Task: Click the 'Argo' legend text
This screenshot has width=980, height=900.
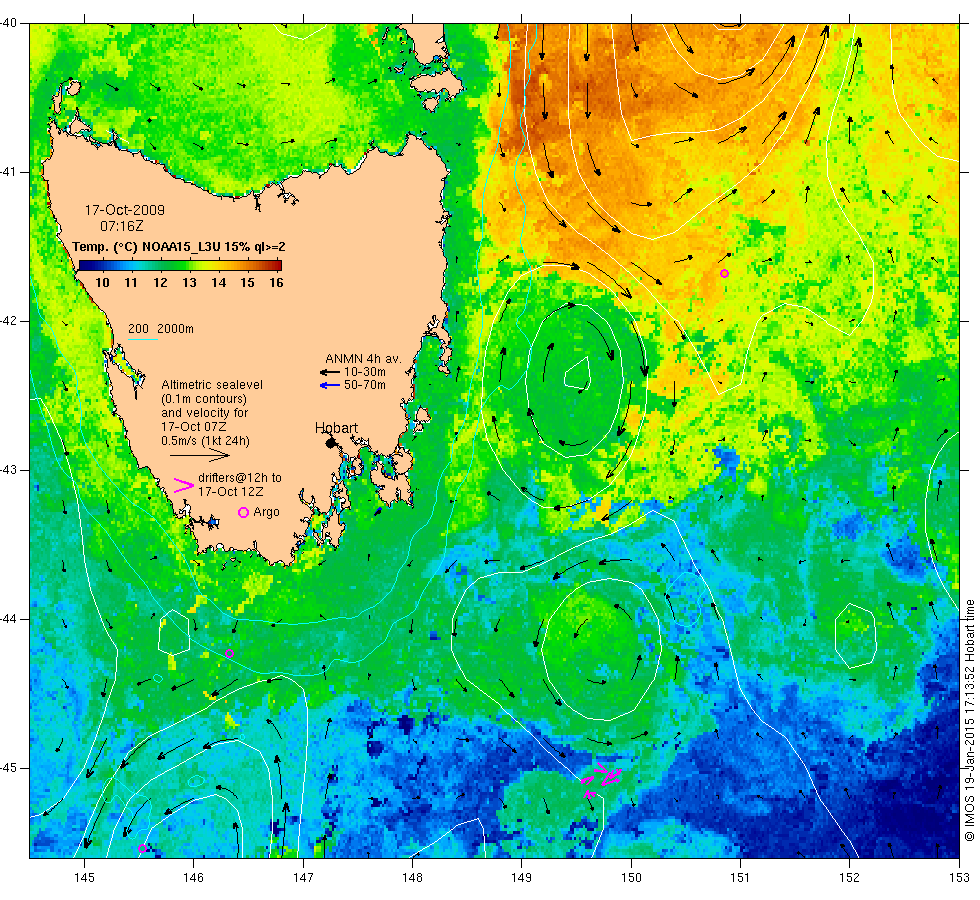Action: click(x=266, y=512)
